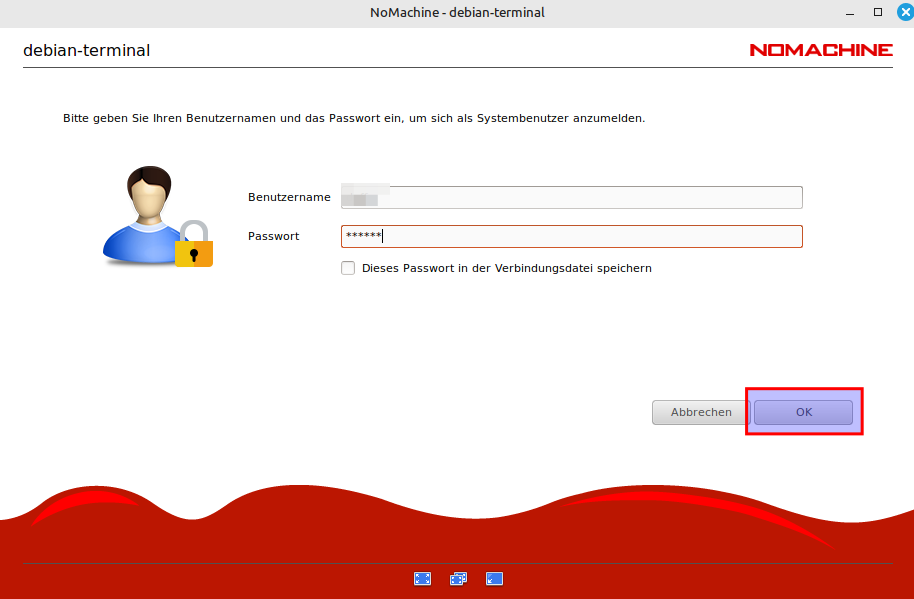Minimize the NoMachine window from the title bar
The image size is (914, 599).
[x=849, y=12]
